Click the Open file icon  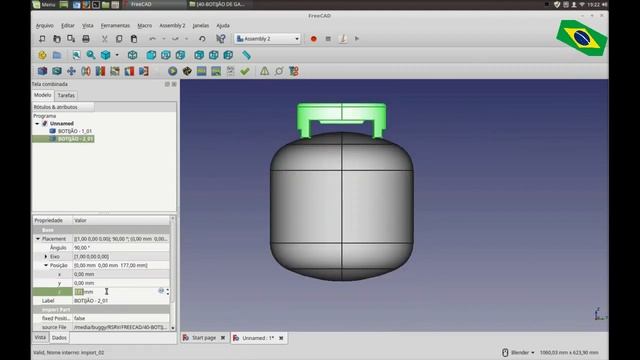(57, 39)
